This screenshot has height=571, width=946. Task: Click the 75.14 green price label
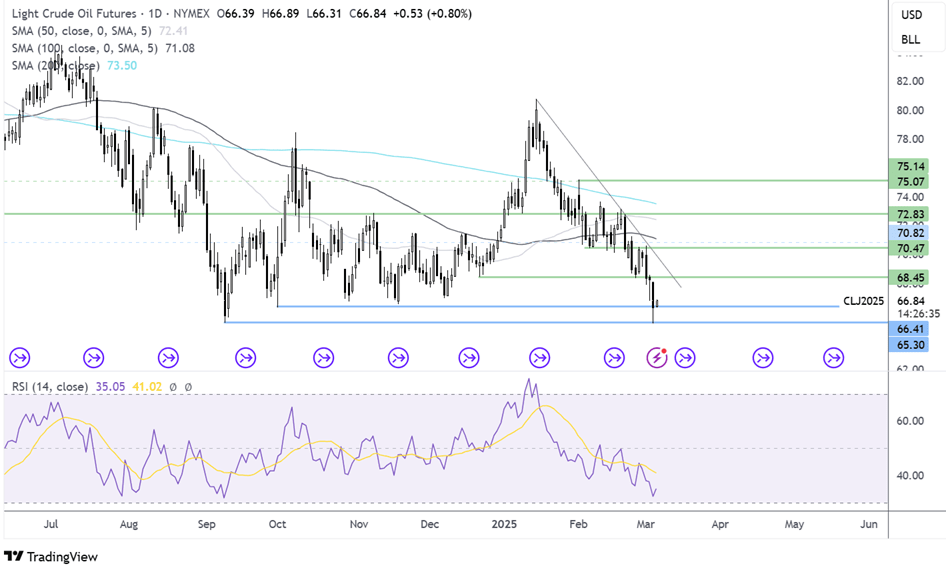click(x=910, y=166)
